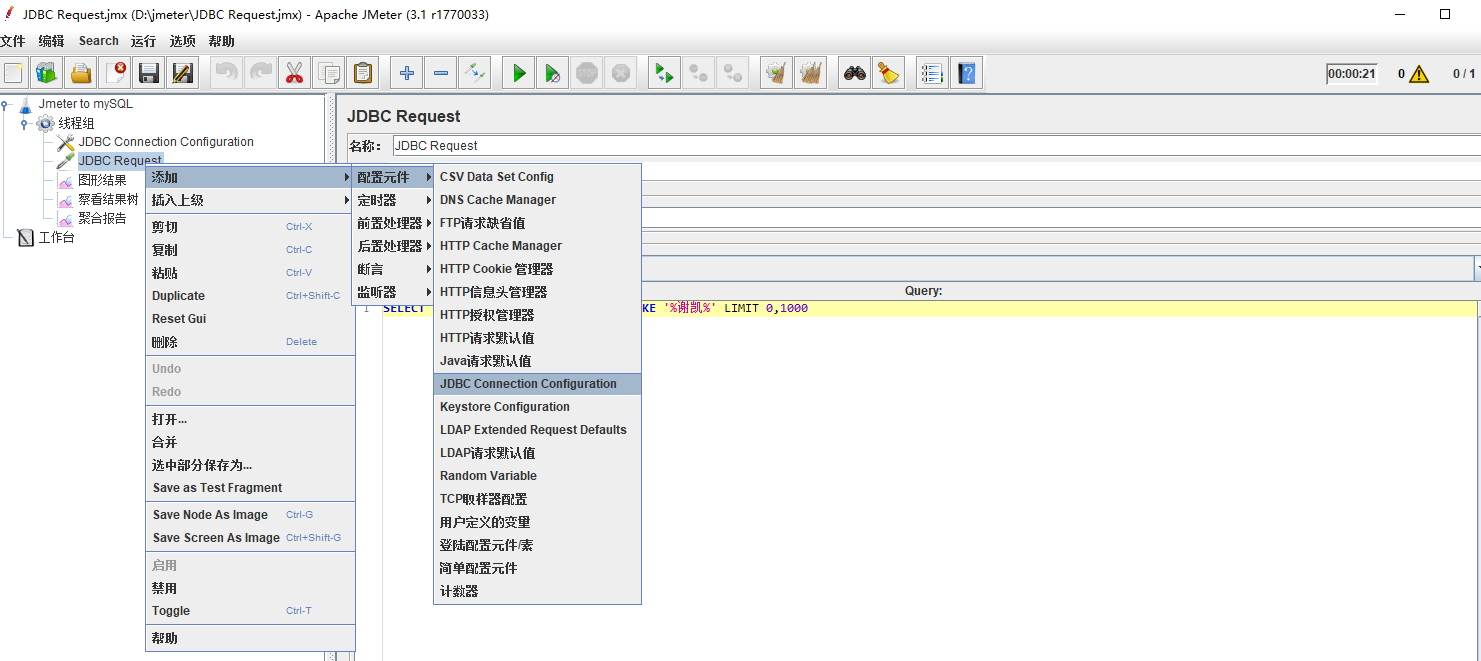Open Help with question mark icon

[x=966, y=73]
